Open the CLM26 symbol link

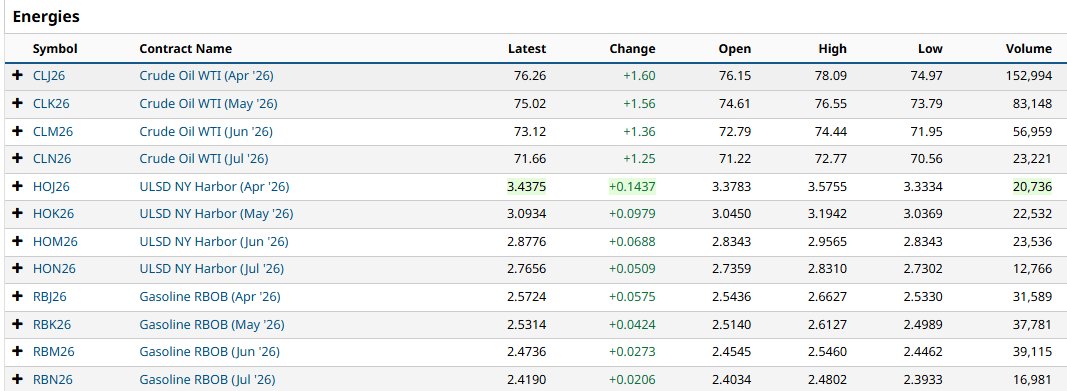click(x=53, y=131)
